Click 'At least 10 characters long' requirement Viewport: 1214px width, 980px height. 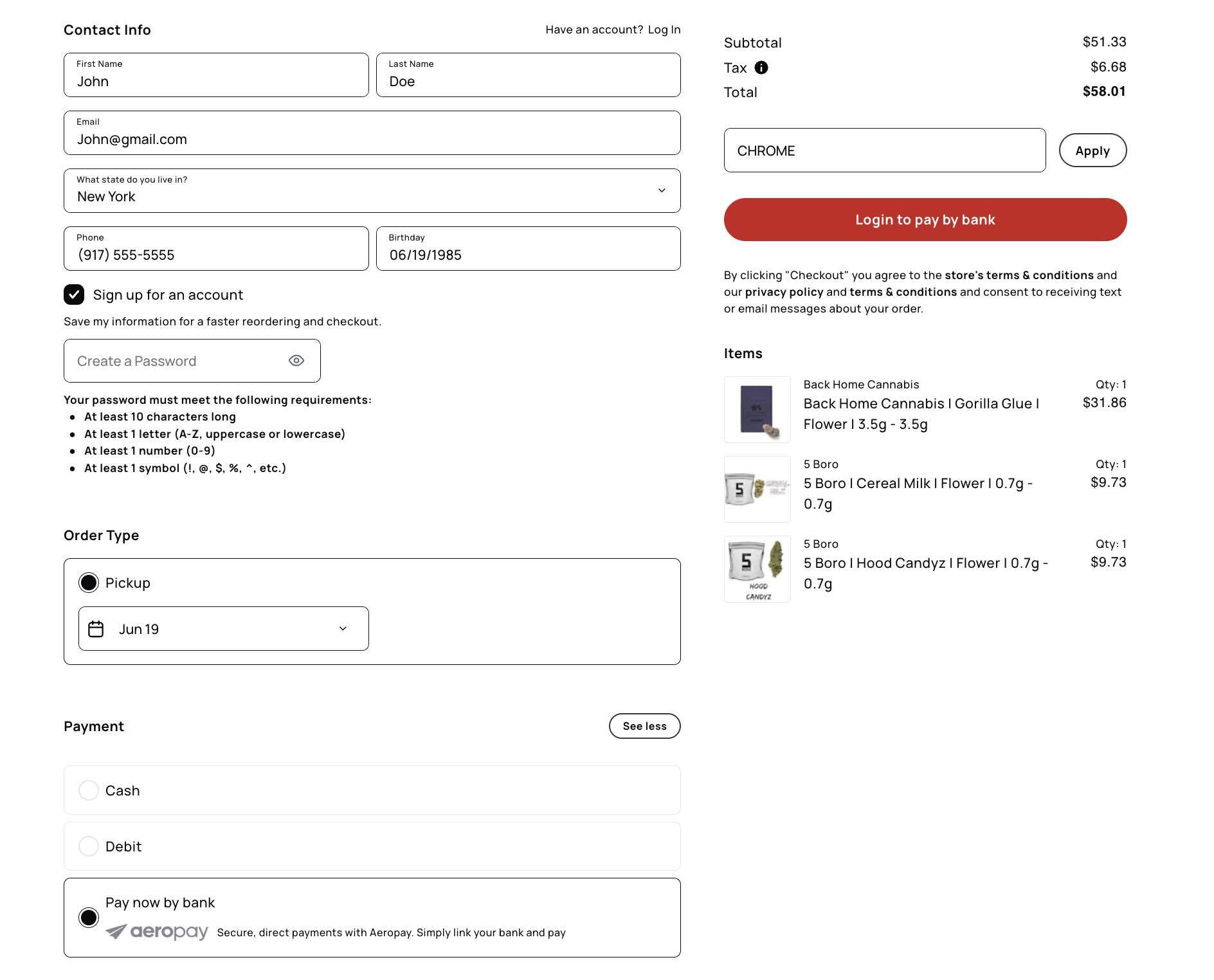pyautogui.click(x=160, y=417)
